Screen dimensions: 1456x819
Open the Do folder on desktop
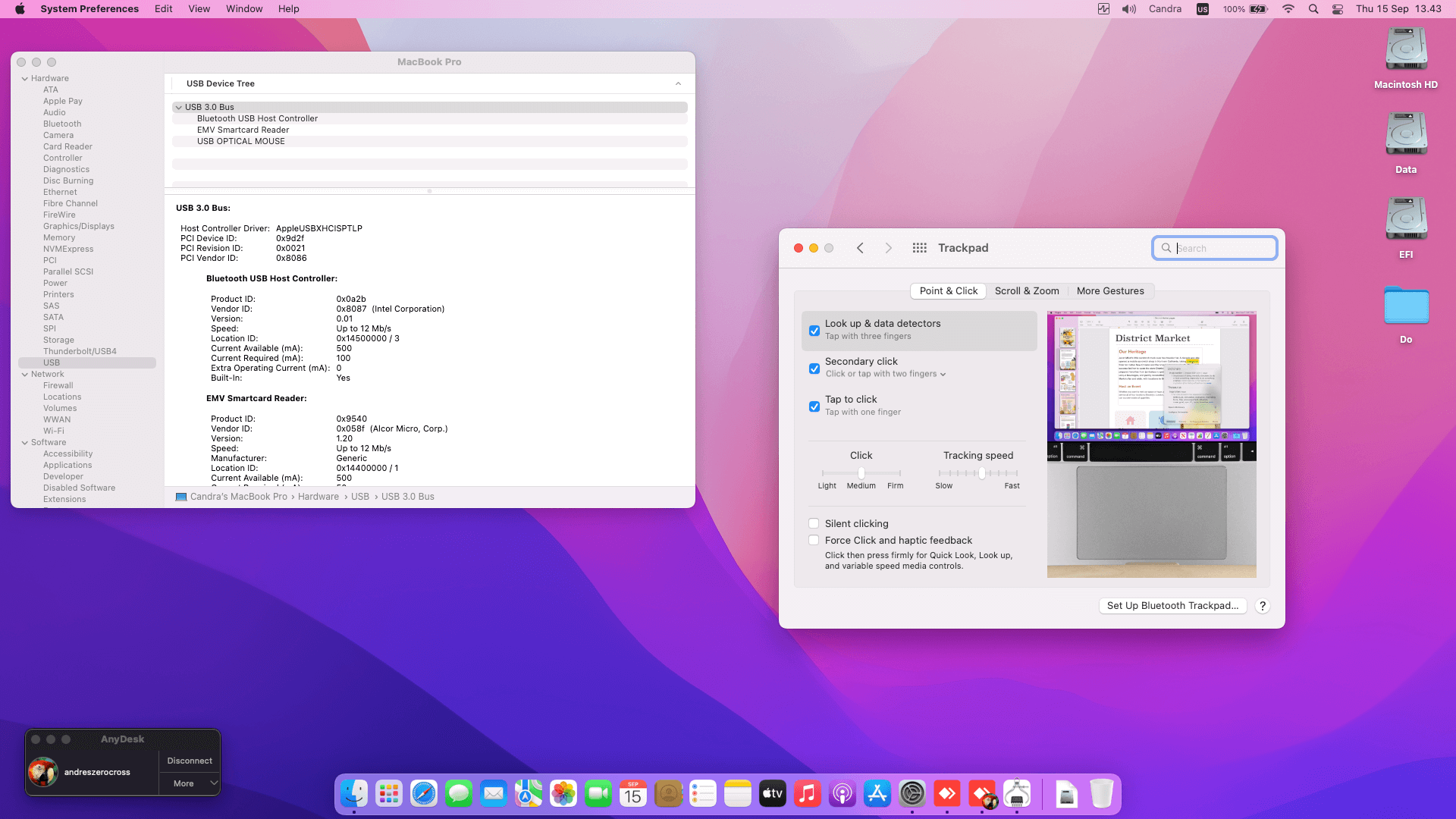pos(1406,312)
